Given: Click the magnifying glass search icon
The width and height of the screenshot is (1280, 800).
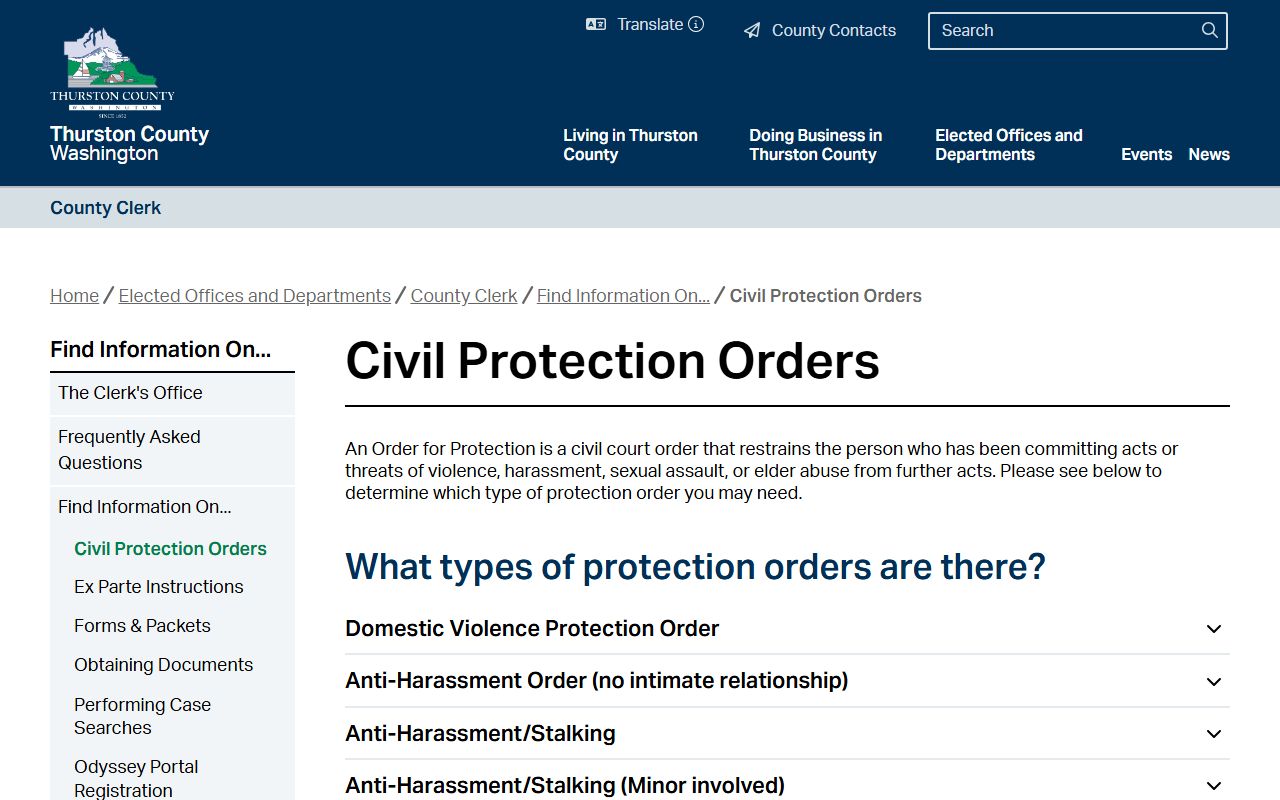Looking at the screenshot, I should 1210,30.
